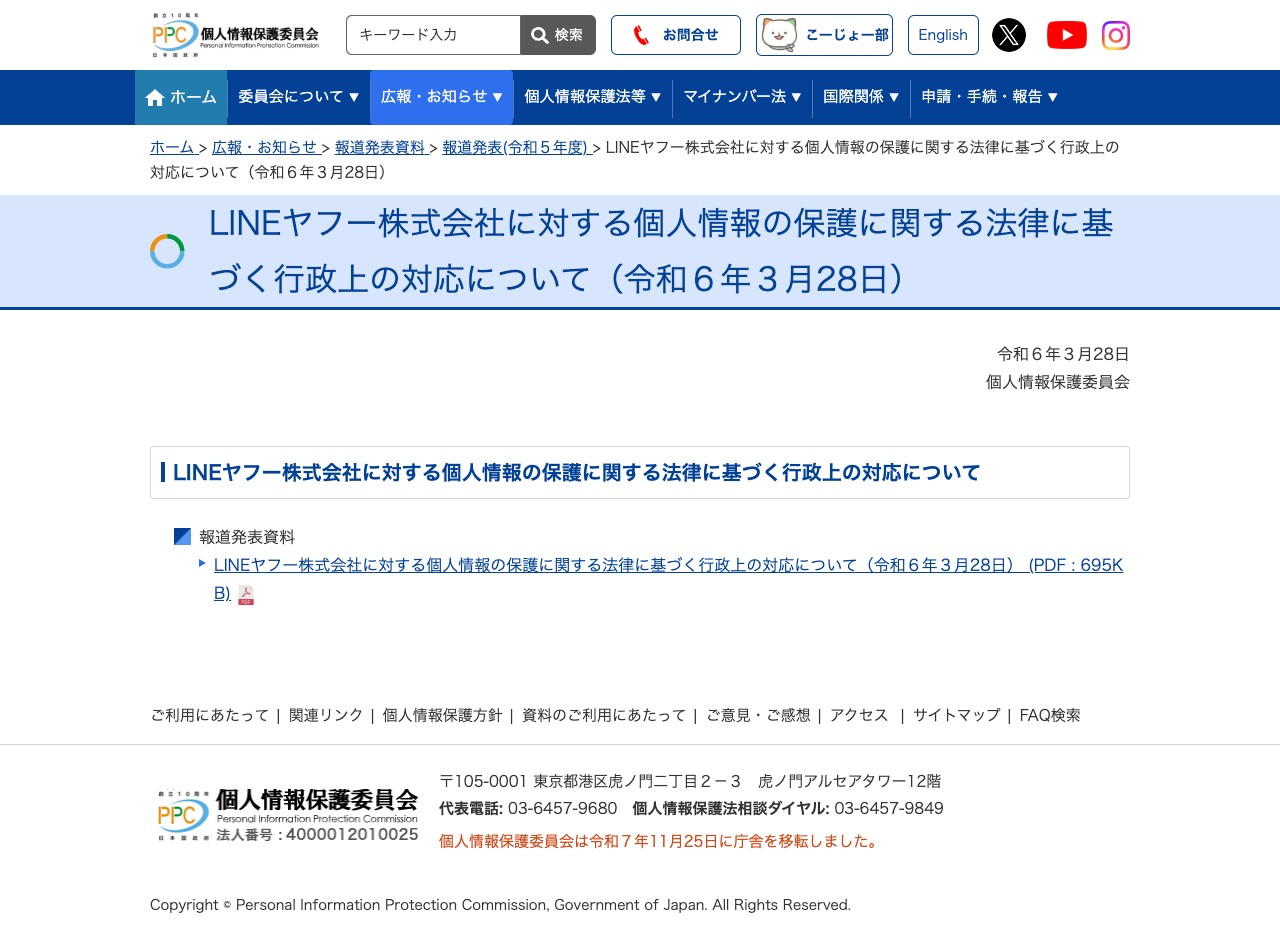Expand the マイナンバー法 menu
Viewport: 1280px width, 948px height.
[742, 97]
